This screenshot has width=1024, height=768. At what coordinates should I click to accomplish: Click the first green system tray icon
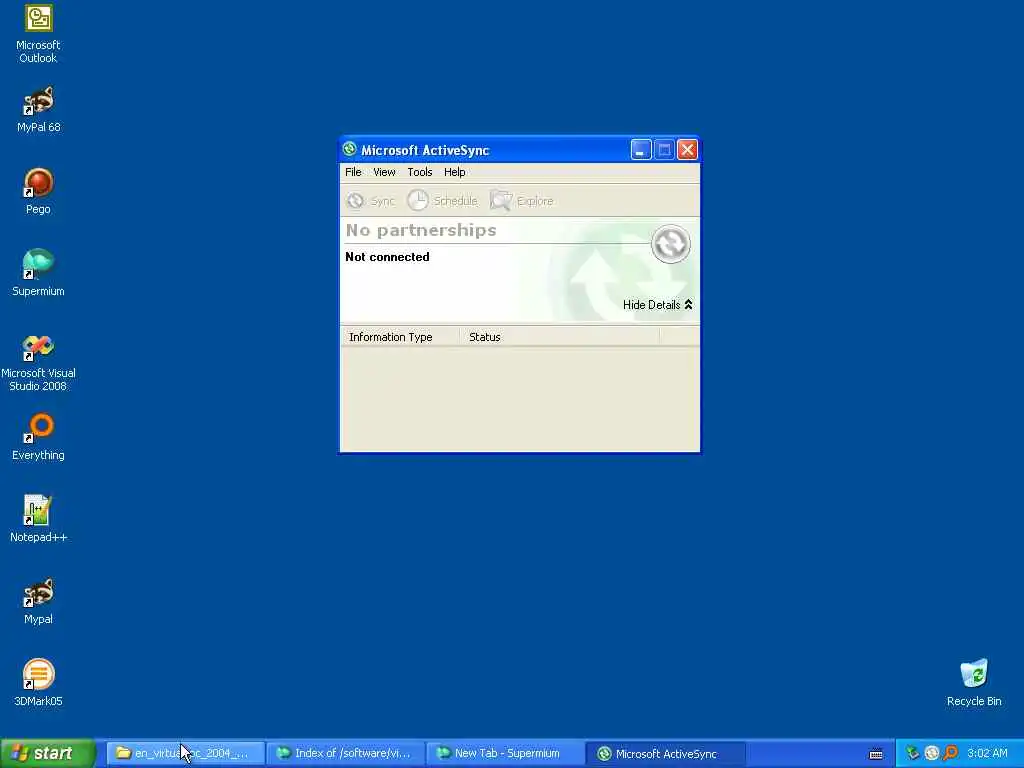(x=912, y=754)
